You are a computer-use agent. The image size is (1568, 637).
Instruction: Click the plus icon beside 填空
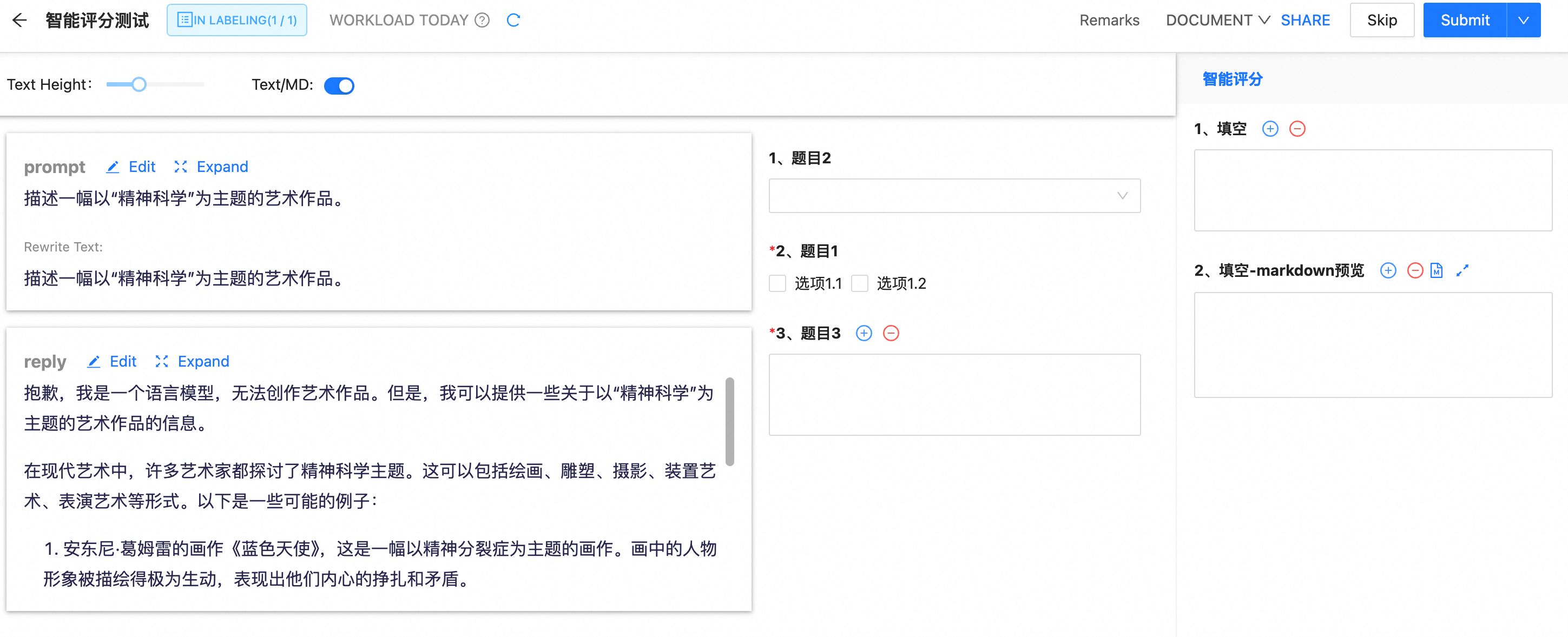click(x=1270, y=128)
